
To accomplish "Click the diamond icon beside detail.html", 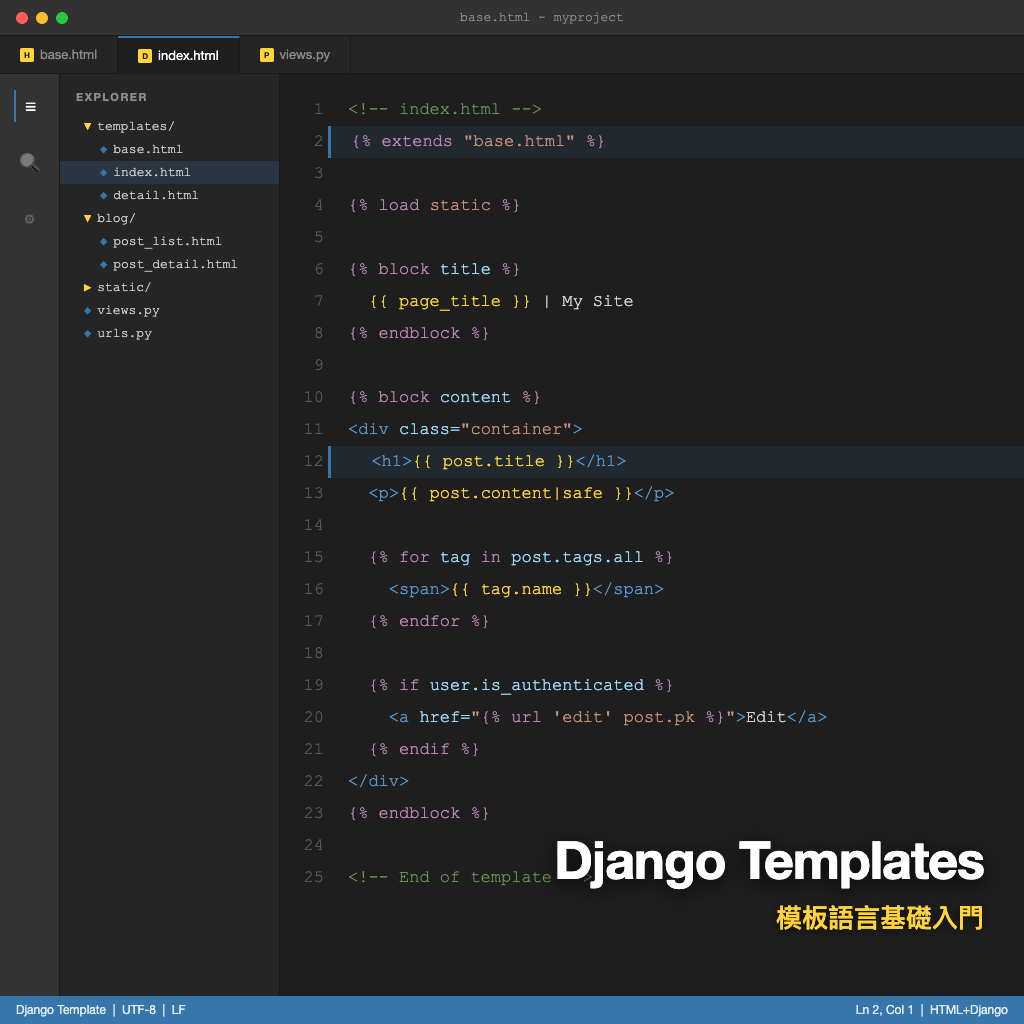I will [103, 195].
